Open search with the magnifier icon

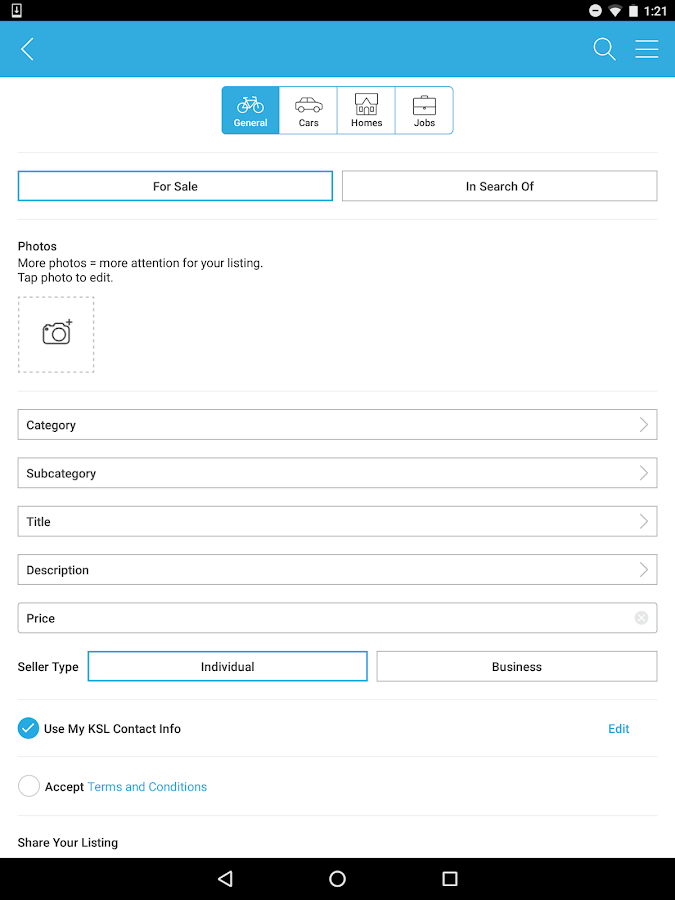604,49
